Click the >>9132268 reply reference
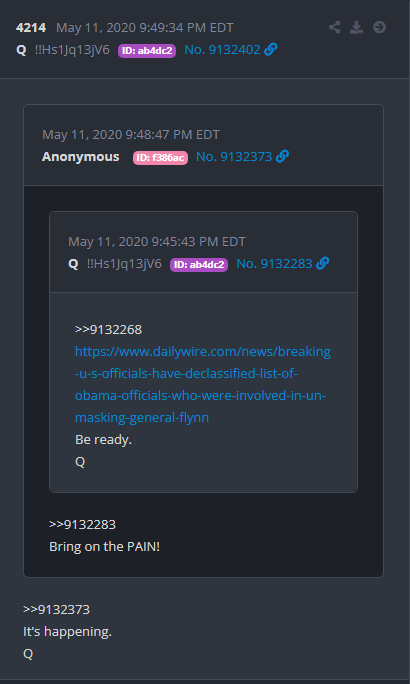 tap(108, 329)
